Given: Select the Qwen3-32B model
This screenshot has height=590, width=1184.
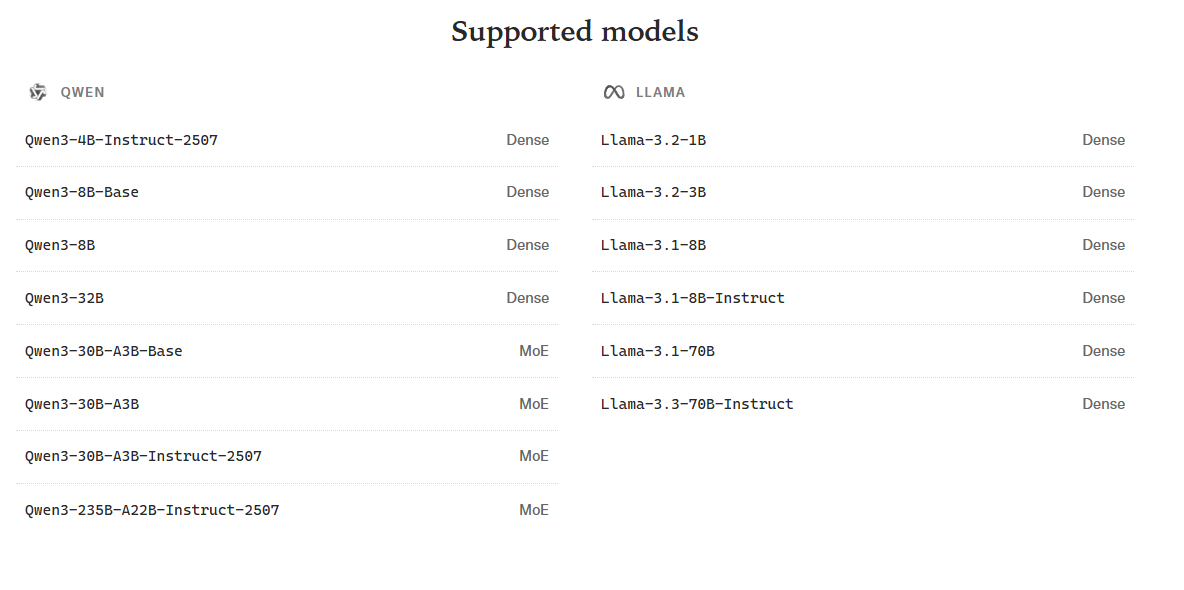Looking at the screenshot, I should [x=64, y=298].
